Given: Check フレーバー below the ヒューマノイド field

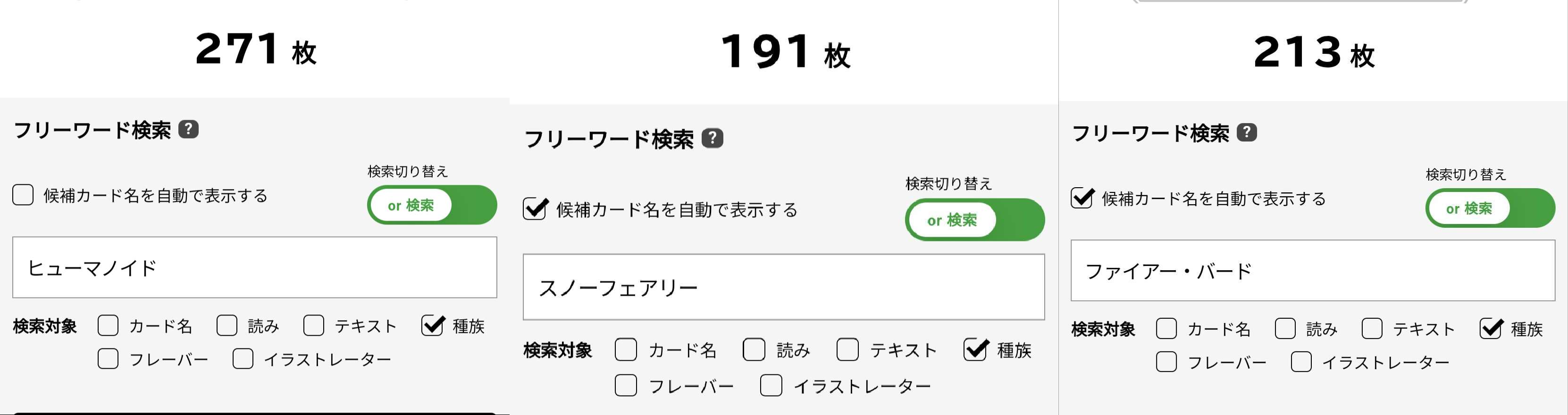Looking at the screenshot, I should [109, 359].
